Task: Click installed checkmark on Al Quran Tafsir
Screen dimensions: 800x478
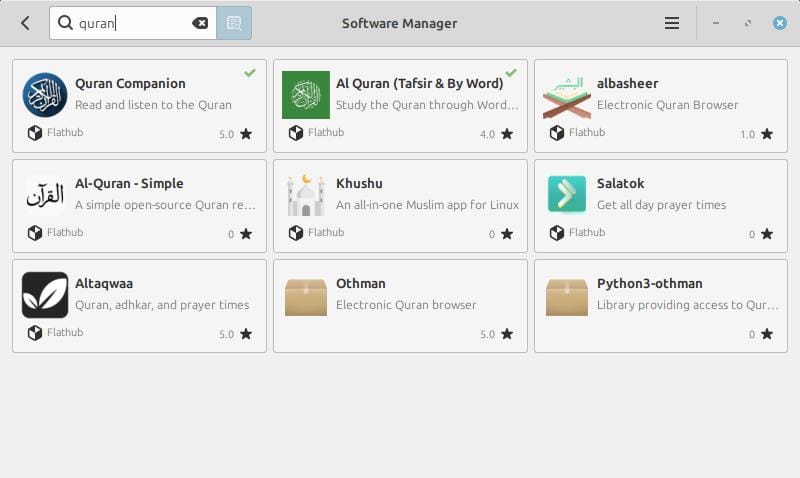Action: point(511,73)
